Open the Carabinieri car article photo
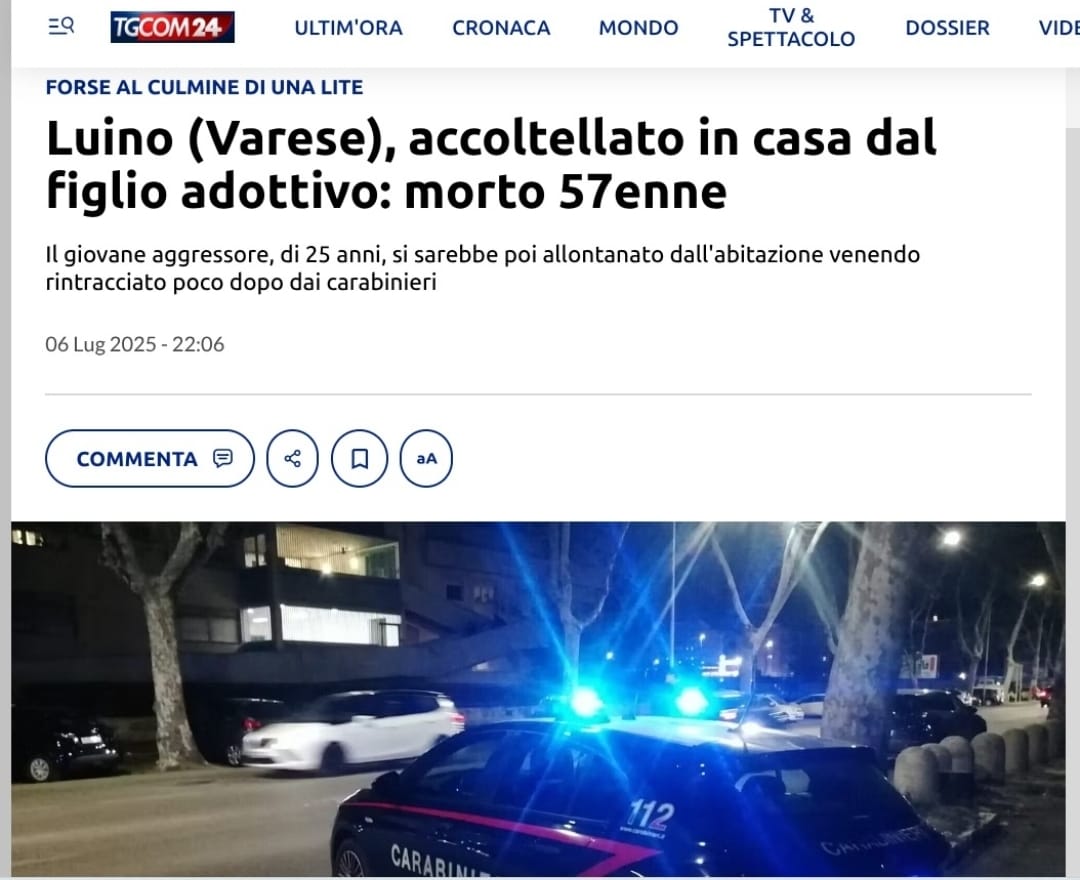This screenshot has width=1080, height=880. (x=538, y=699)
